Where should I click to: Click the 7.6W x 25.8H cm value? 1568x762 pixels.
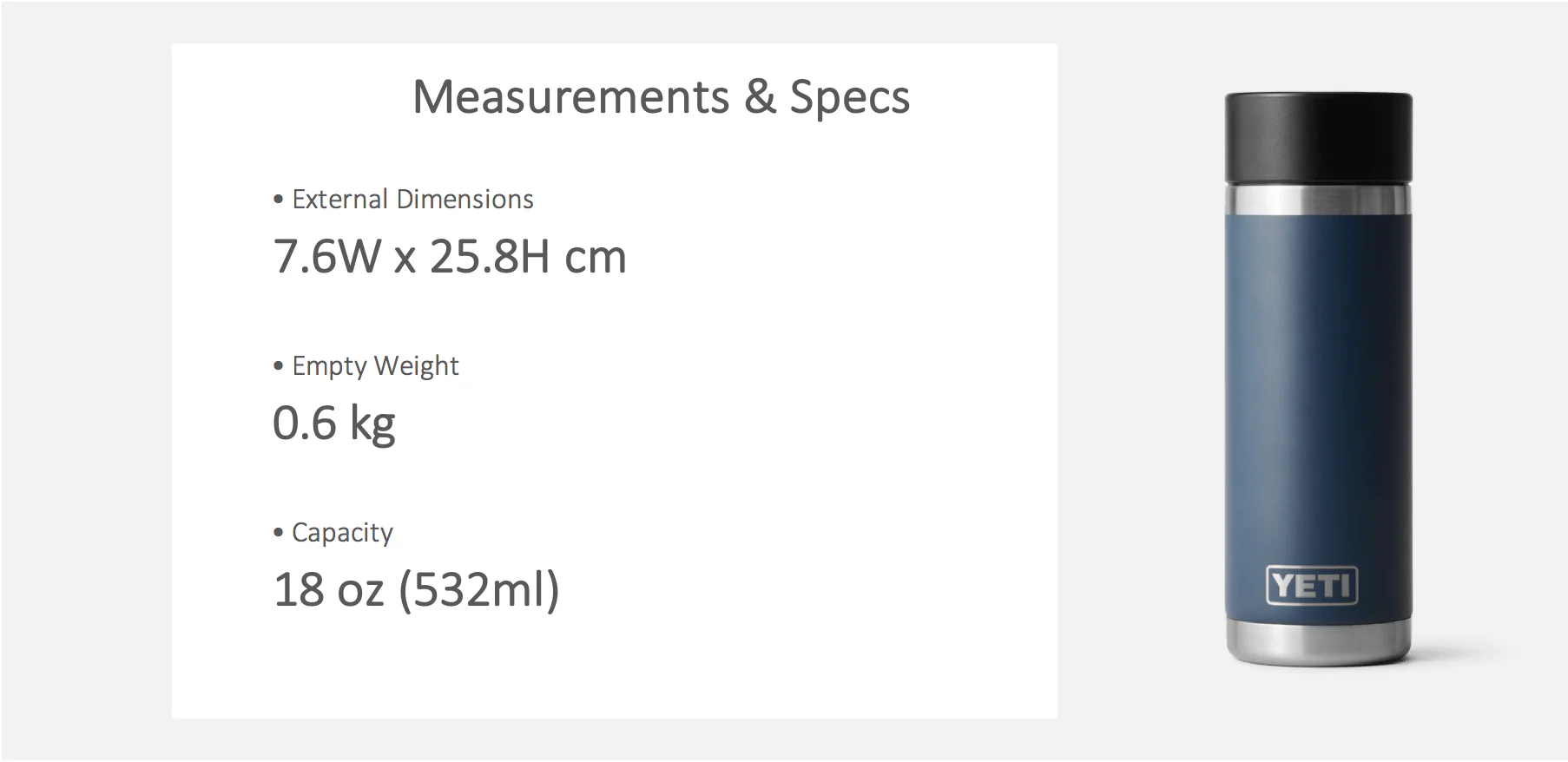[x=450, y=257]
